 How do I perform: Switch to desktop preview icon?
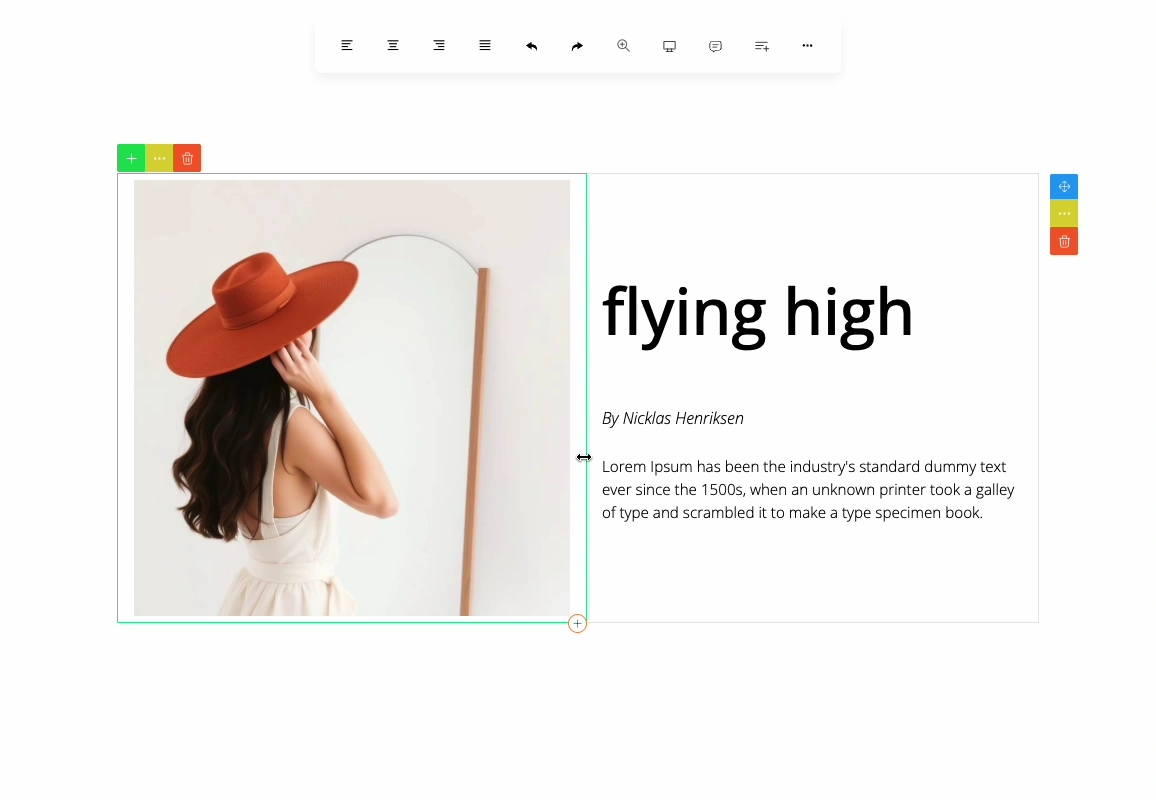click(670, 46)
